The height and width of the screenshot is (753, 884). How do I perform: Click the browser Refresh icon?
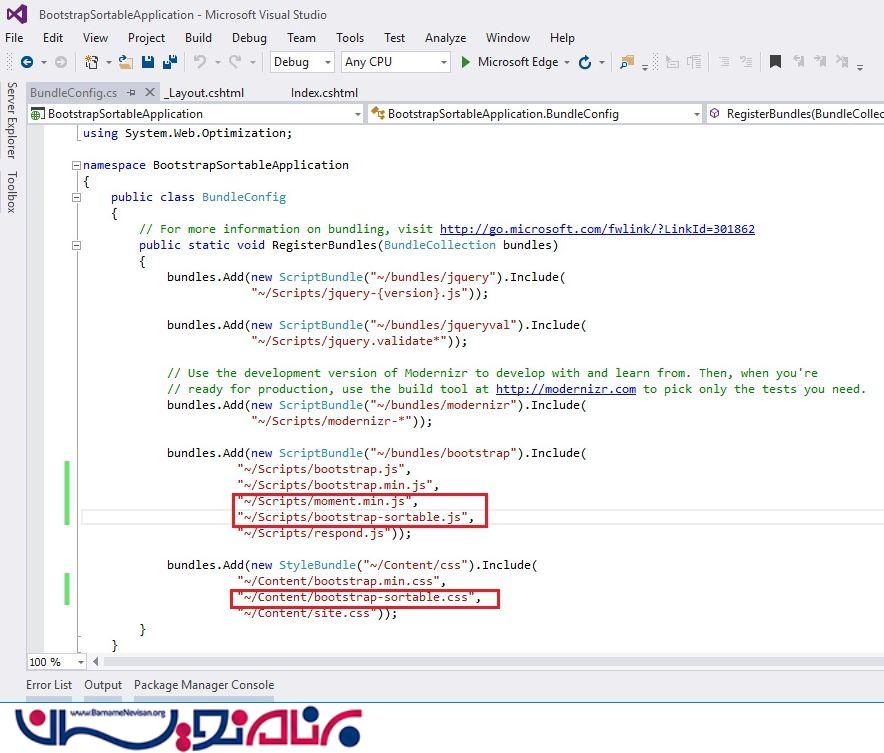(x=585, y=62)
